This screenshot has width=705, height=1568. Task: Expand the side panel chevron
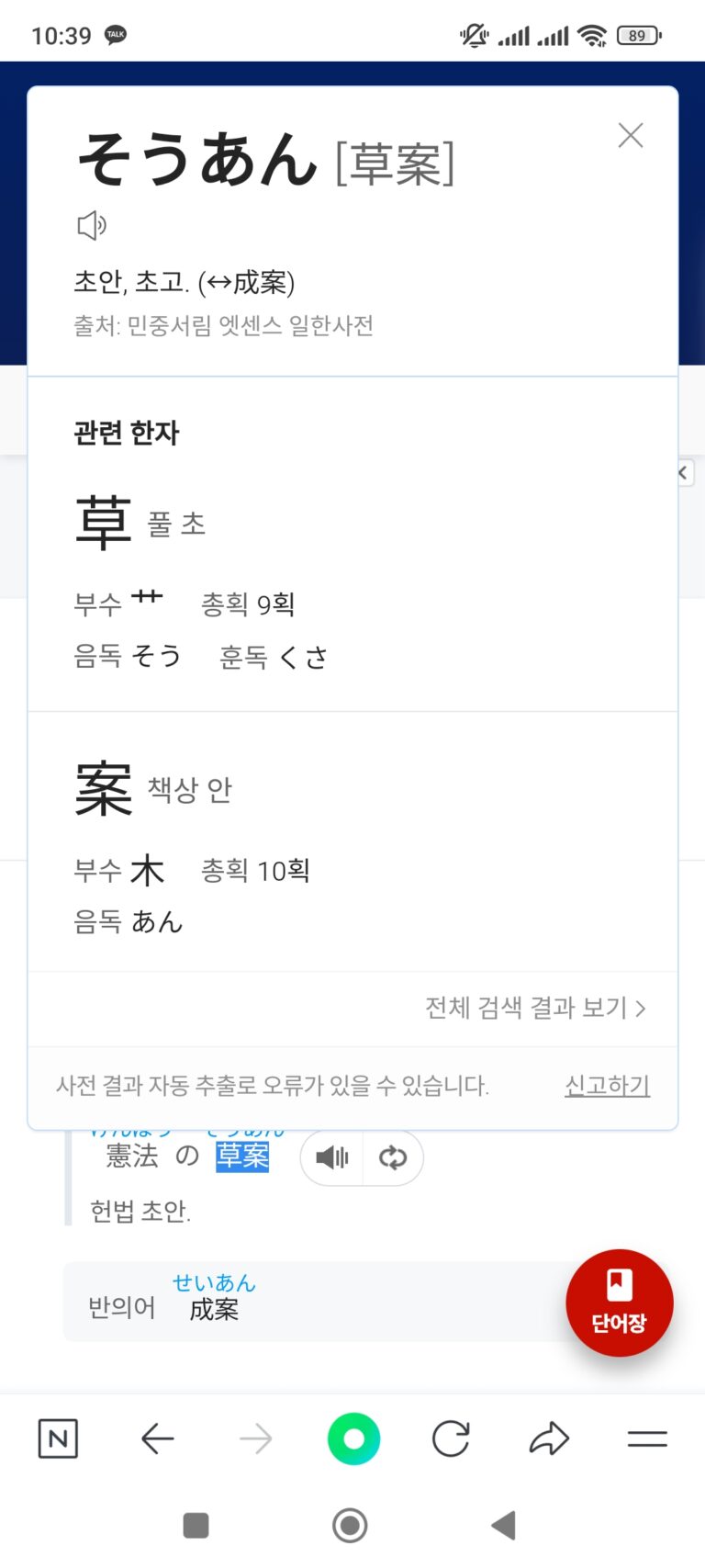[x=684, y=473]
